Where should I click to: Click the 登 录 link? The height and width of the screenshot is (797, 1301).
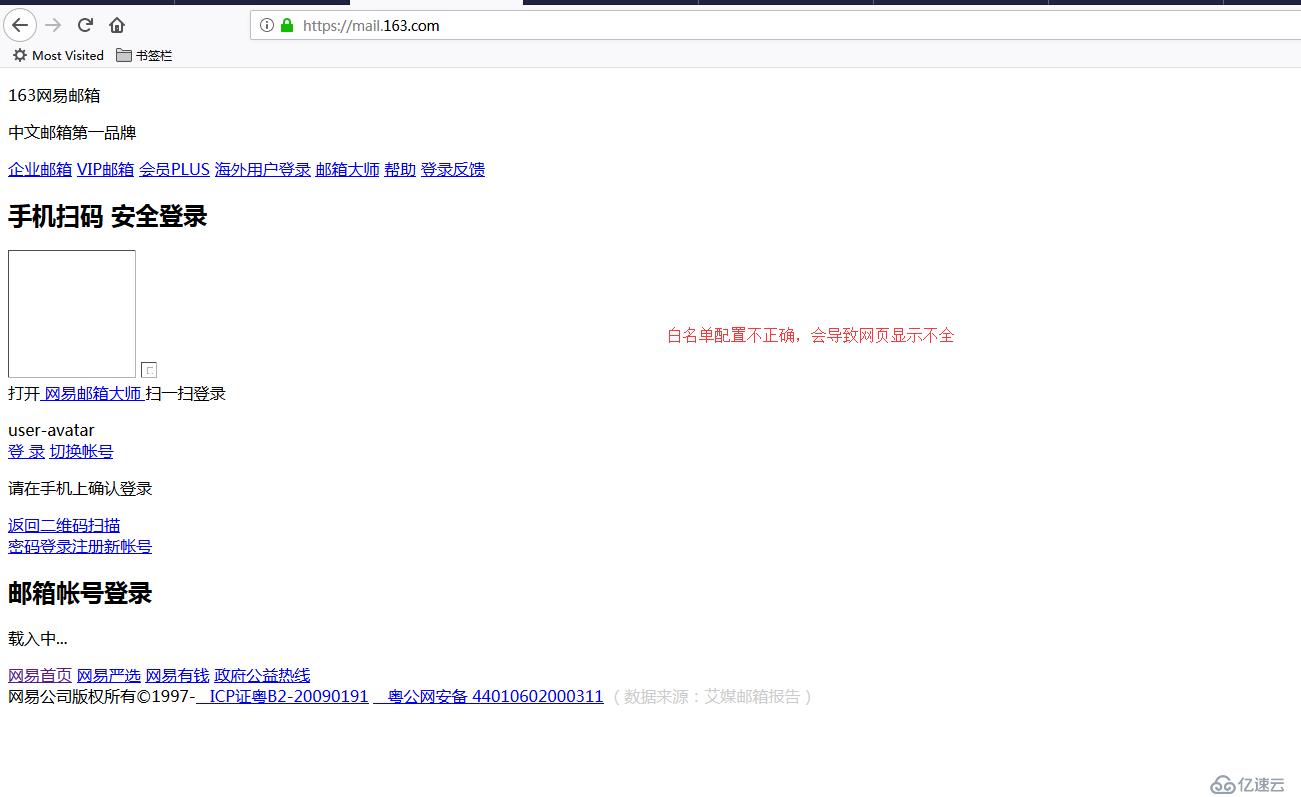click(26, 451)
